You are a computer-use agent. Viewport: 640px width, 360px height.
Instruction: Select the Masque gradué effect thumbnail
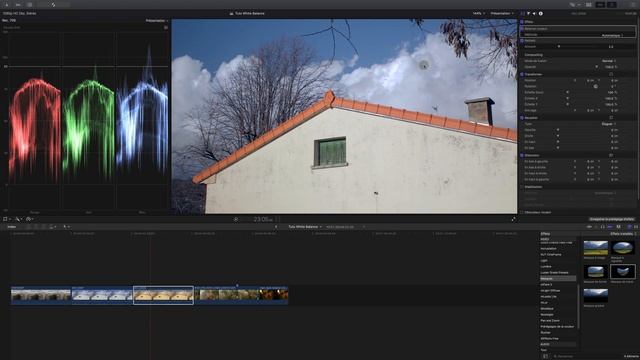pyautogui.click(x=596, y=296)
